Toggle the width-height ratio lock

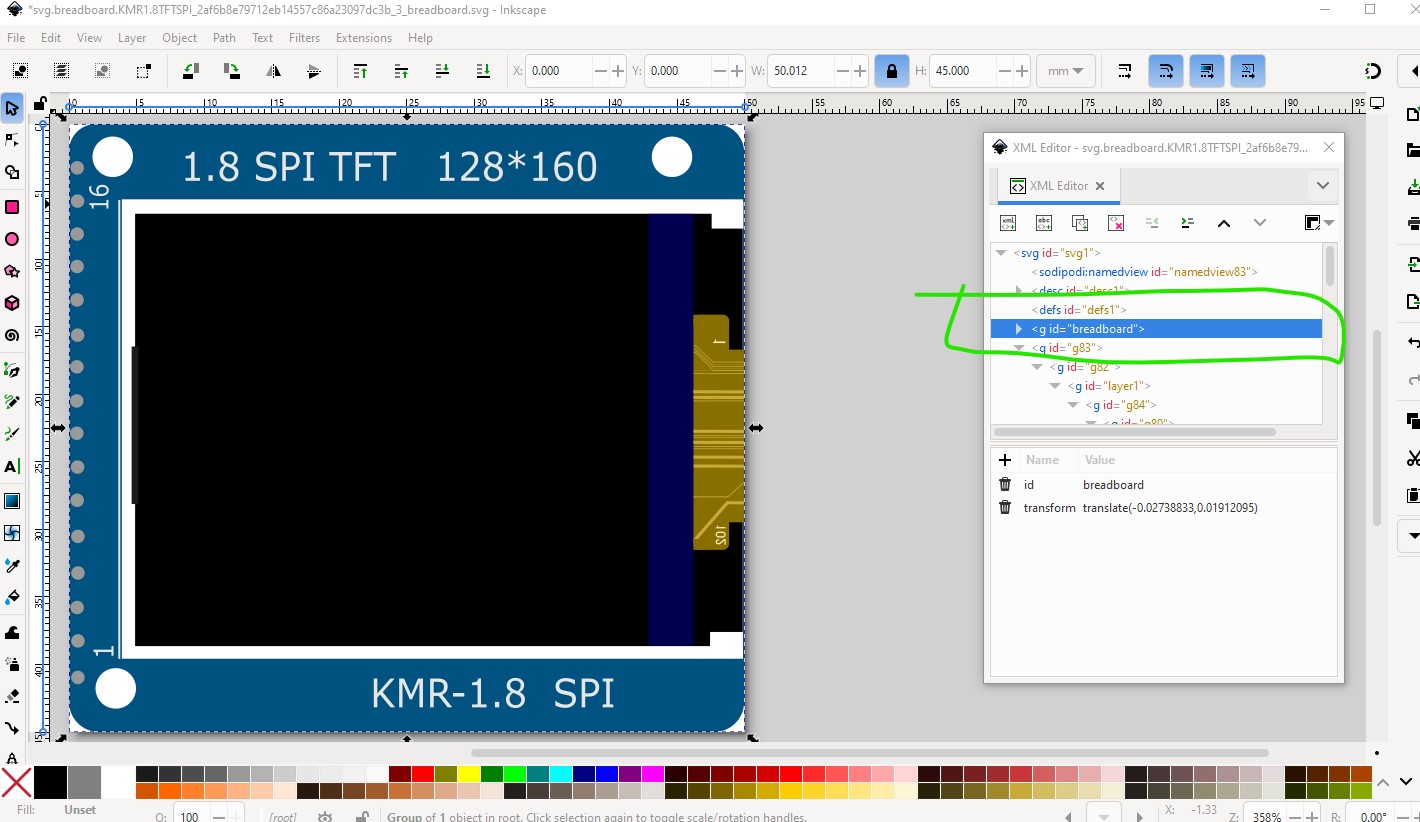coord(890,71)
